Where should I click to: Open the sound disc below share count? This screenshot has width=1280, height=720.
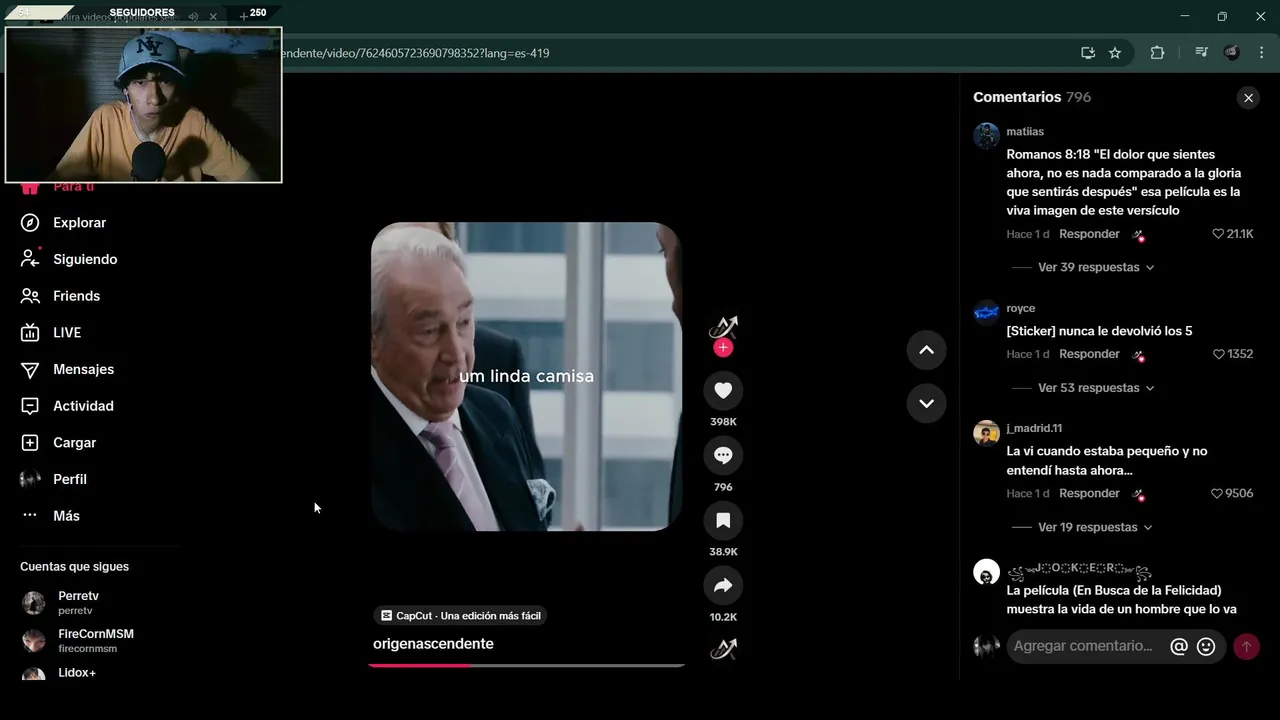click(x=723, y=650)
